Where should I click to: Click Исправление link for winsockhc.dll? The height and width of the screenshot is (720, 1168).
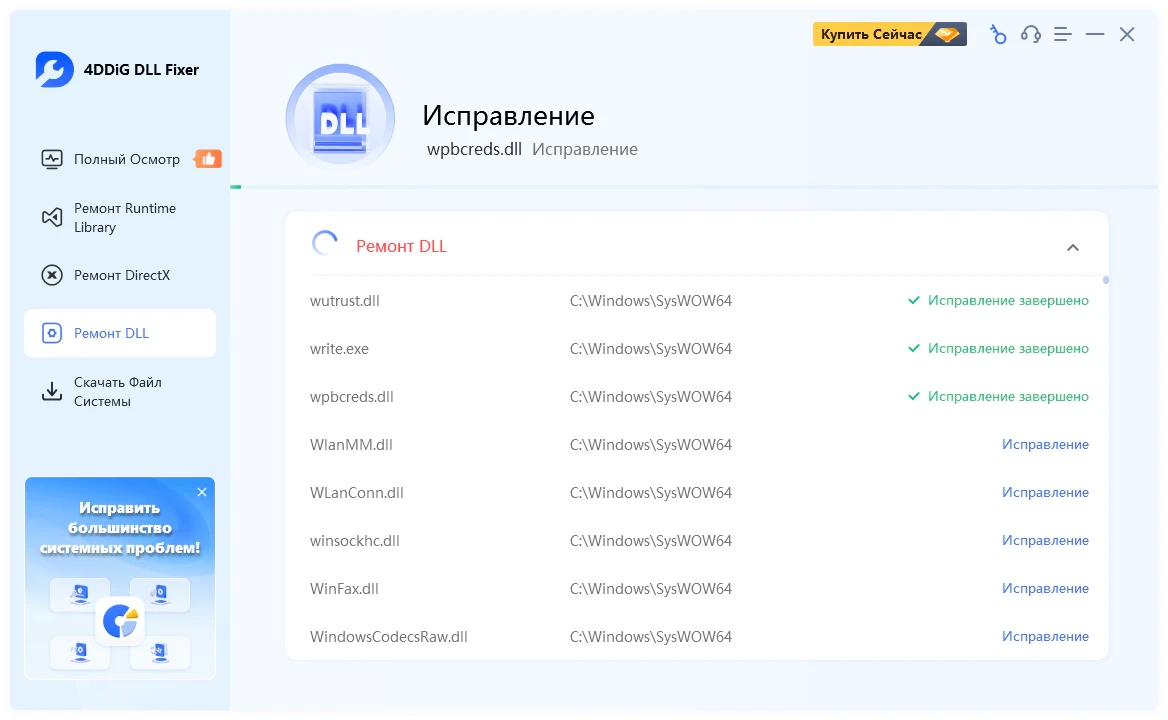1045,541
